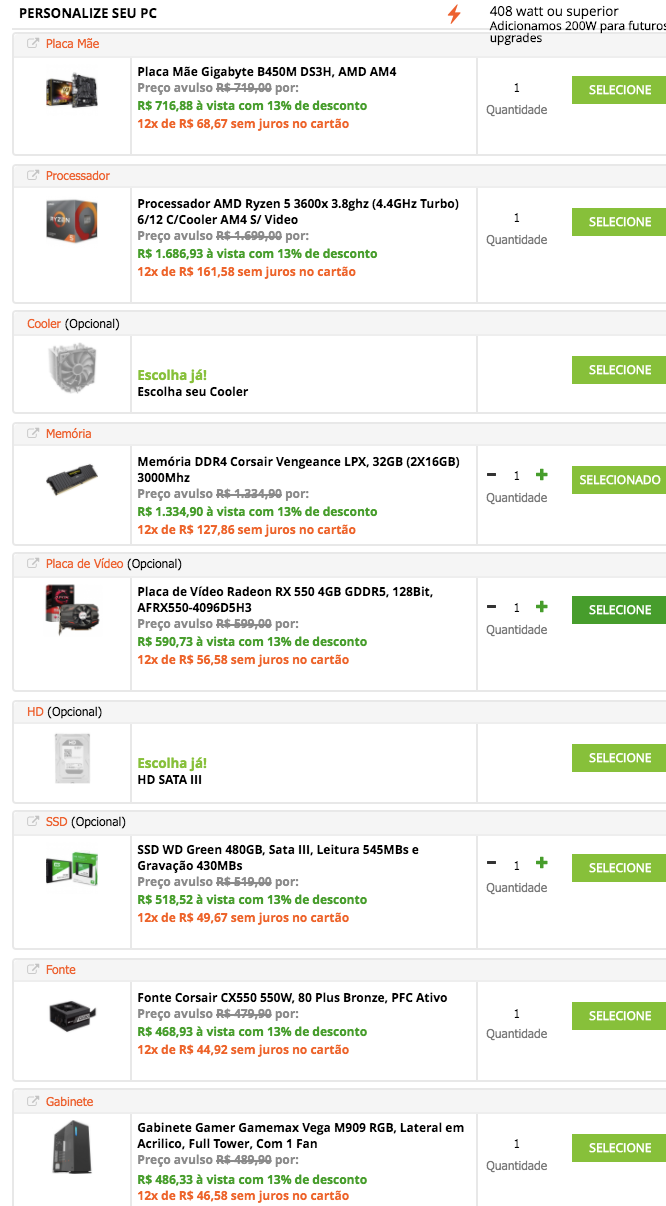This screenshot has width=666, height=1206.
Task: Click SELECIONE for the Gigabyte B450M motherboard
Action: (x=619, y=90)
